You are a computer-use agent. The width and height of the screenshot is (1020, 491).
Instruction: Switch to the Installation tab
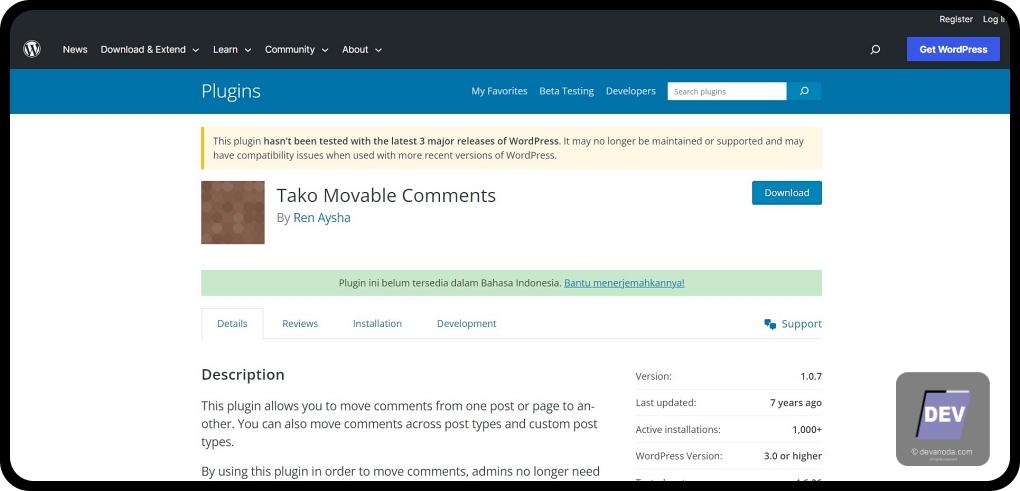[377, 323]
